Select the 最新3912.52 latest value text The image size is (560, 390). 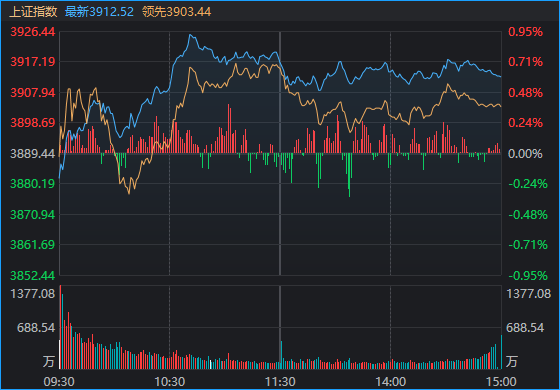(x=99, y=12)
